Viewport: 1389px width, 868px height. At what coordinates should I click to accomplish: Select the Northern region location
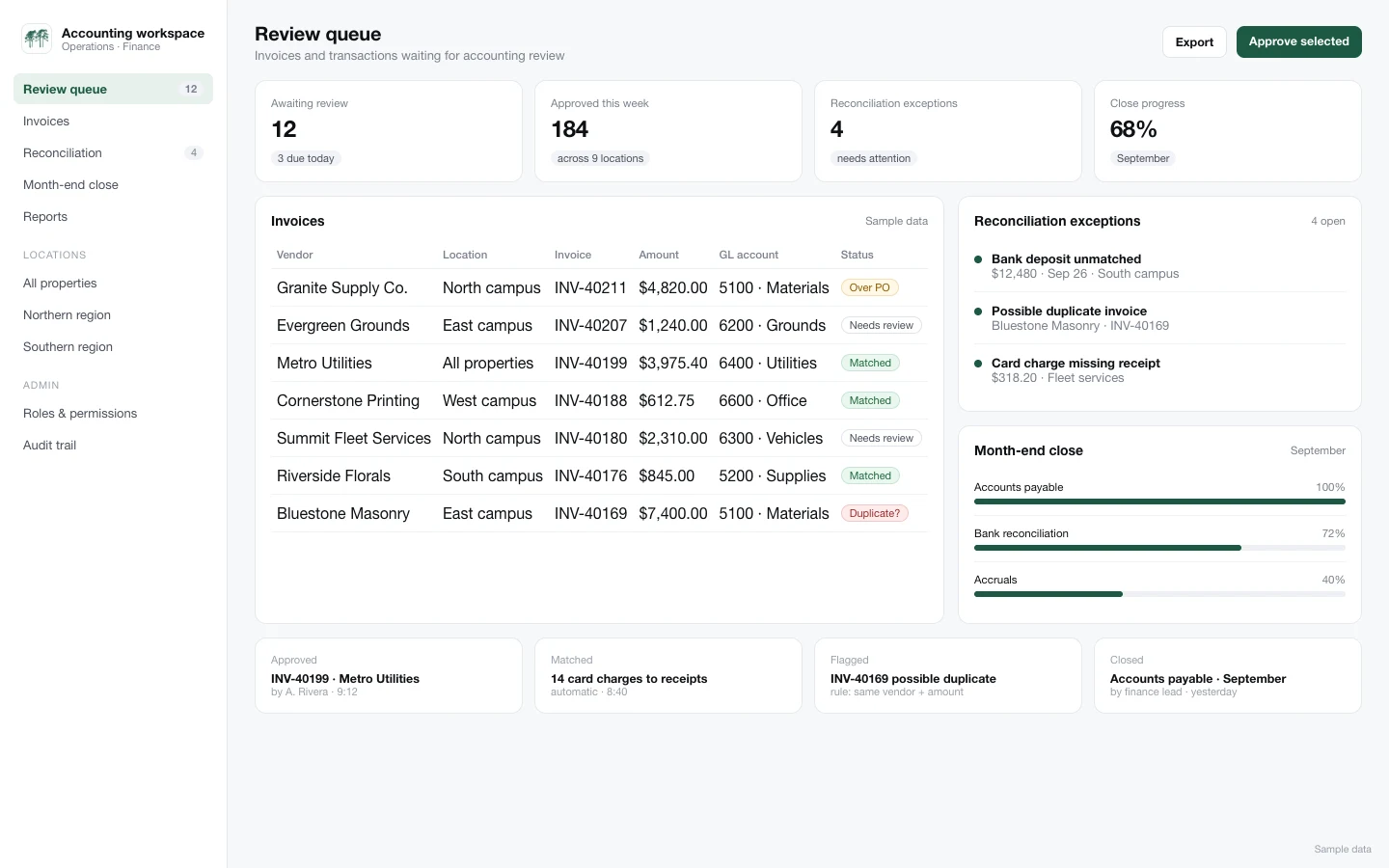[x=113, y=315]
